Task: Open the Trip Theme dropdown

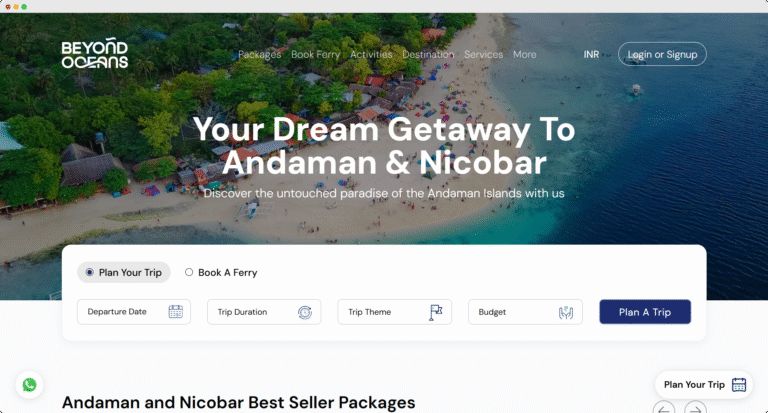Action: click(394, 312)
